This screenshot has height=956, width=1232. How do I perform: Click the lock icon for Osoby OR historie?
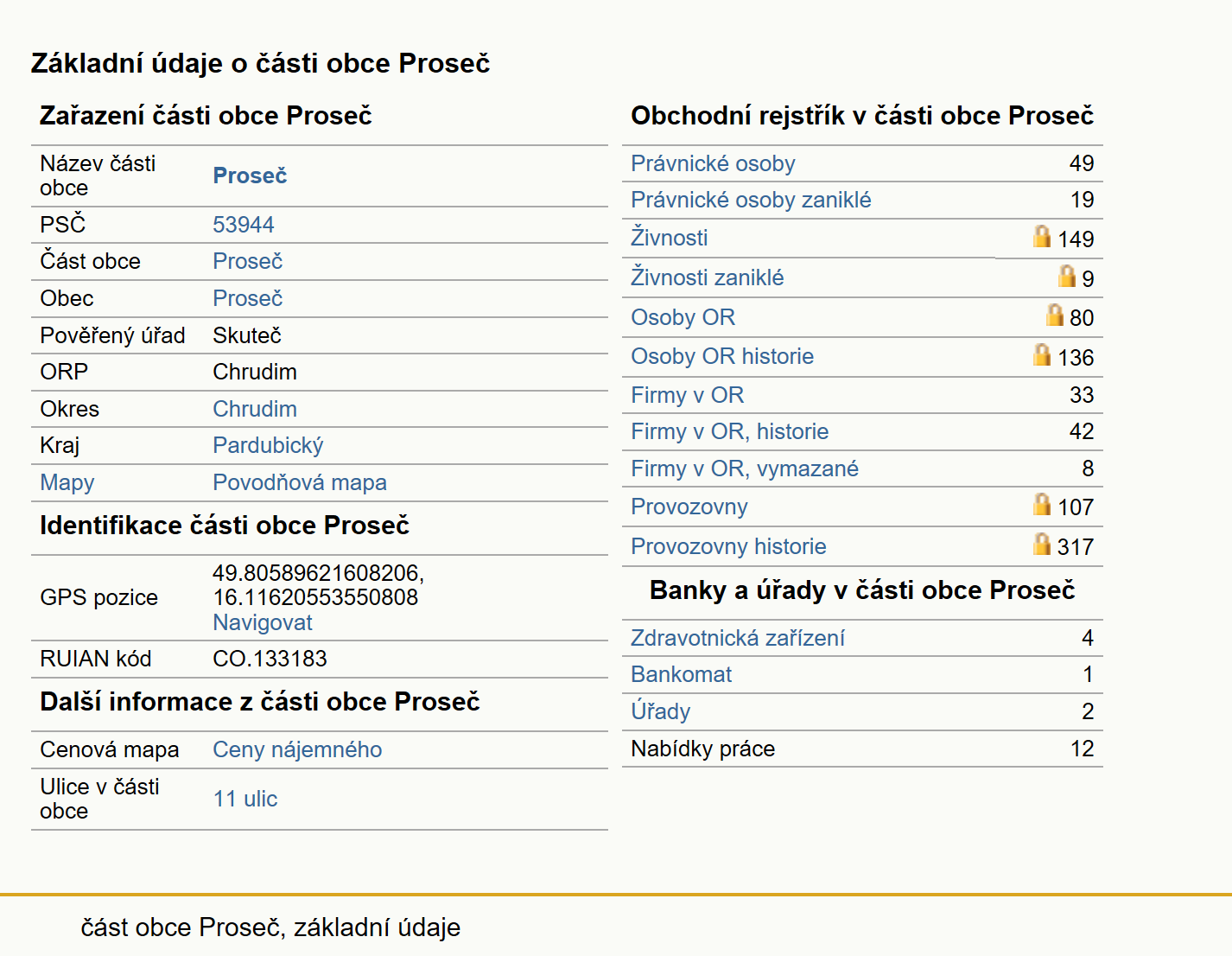(x=1042, y=354)
